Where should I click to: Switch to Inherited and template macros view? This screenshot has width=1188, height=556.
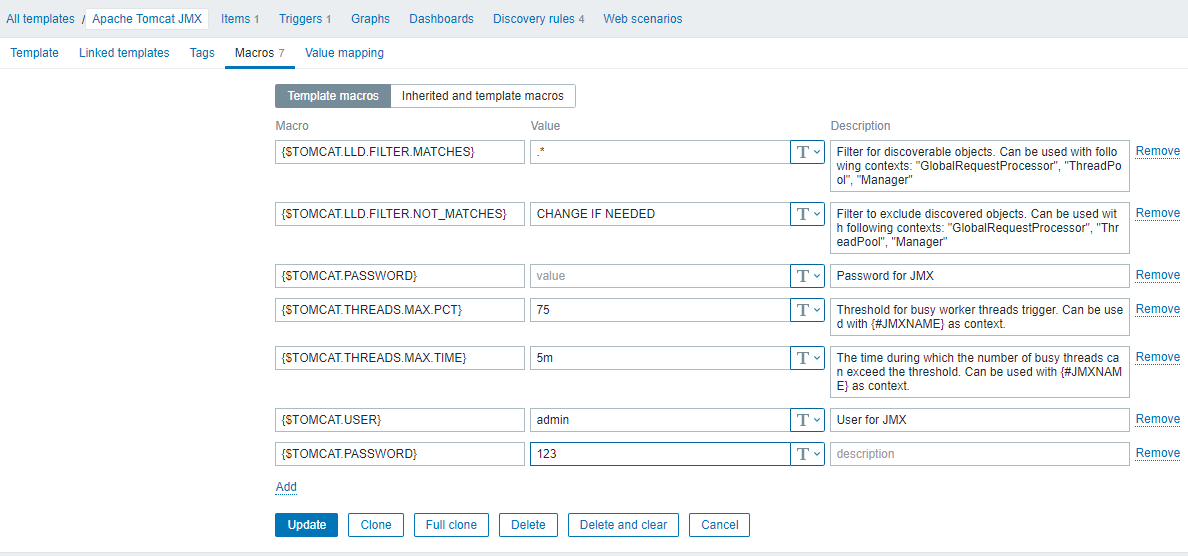[x=483, y=96]
